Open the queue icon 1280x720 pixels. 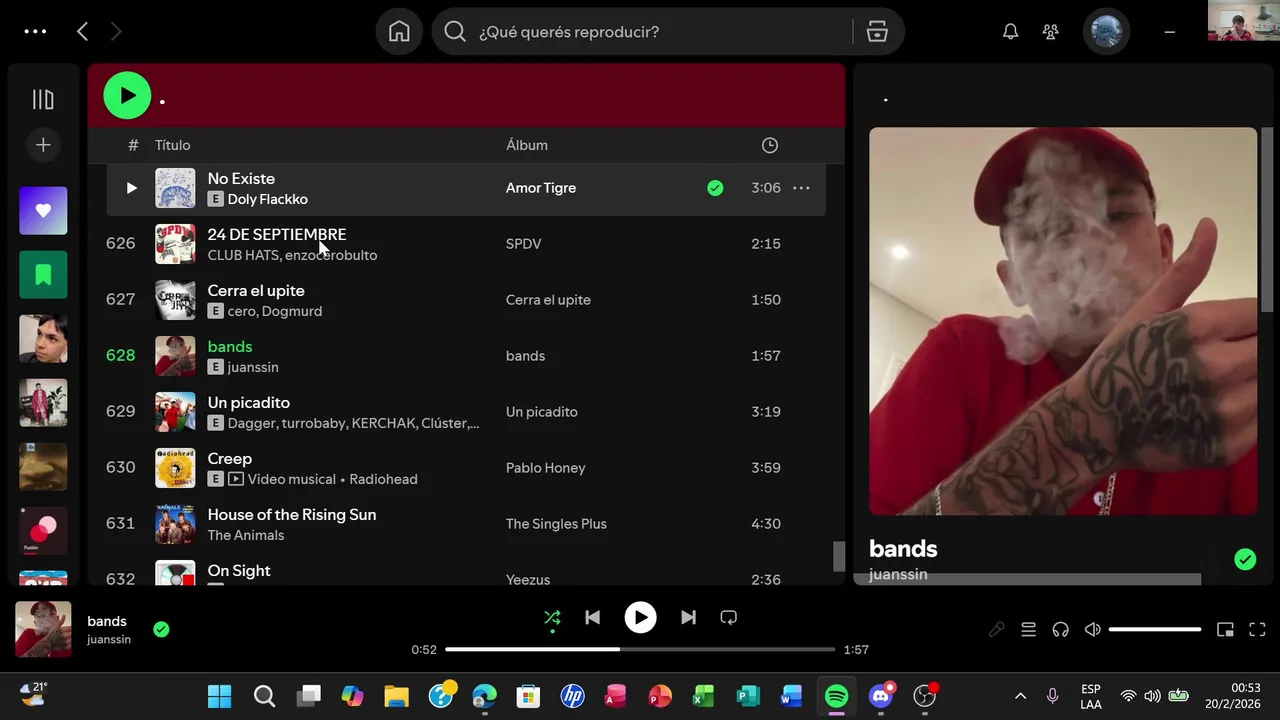click(x=1028, y=629)
